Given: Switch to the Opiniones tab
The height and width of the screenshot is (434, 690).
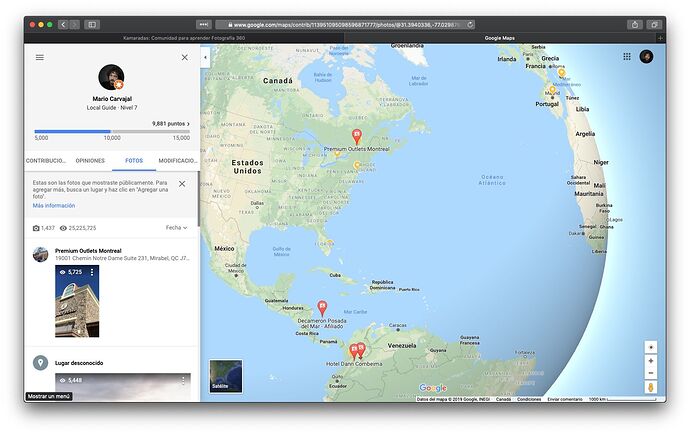Looking at the screenshot, I should tap(90, 161).
